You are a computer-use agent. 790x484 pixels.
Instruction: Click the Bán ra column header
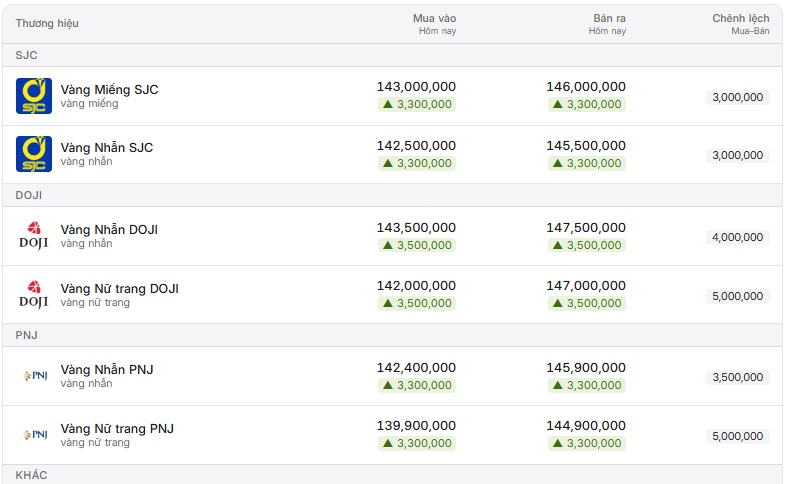(607, 24)
